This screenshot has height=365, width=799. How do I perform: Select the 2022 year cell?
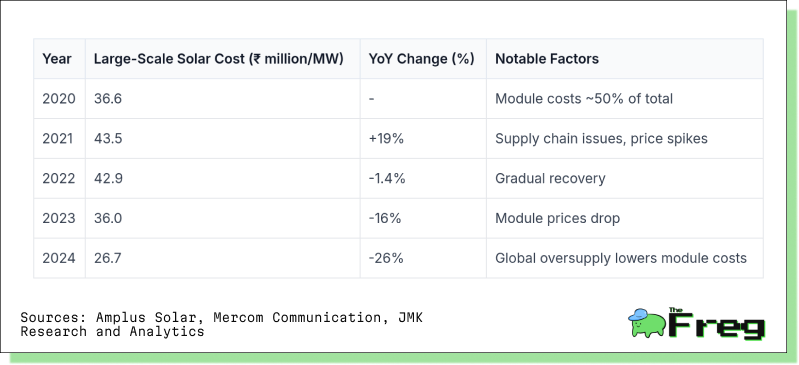pyautogui.click(x=60, y=178)
